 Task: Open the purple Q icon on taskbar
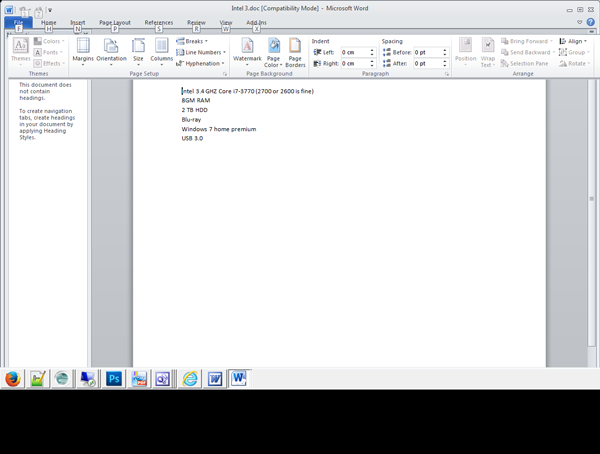click(163, 379)
